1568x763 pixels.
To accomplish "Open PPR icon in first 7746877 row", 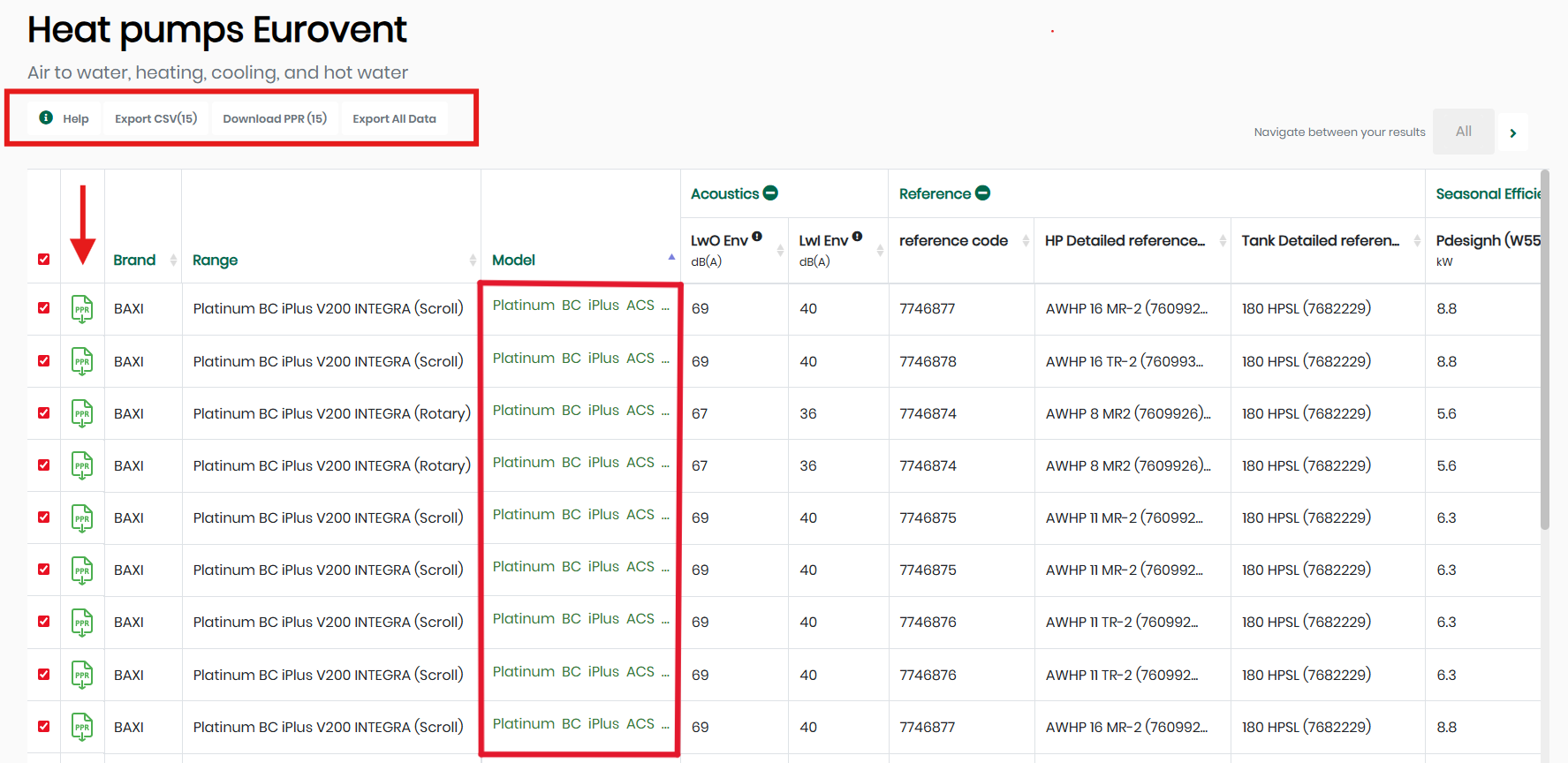I will pyautogui.click(x=82, y=309).
